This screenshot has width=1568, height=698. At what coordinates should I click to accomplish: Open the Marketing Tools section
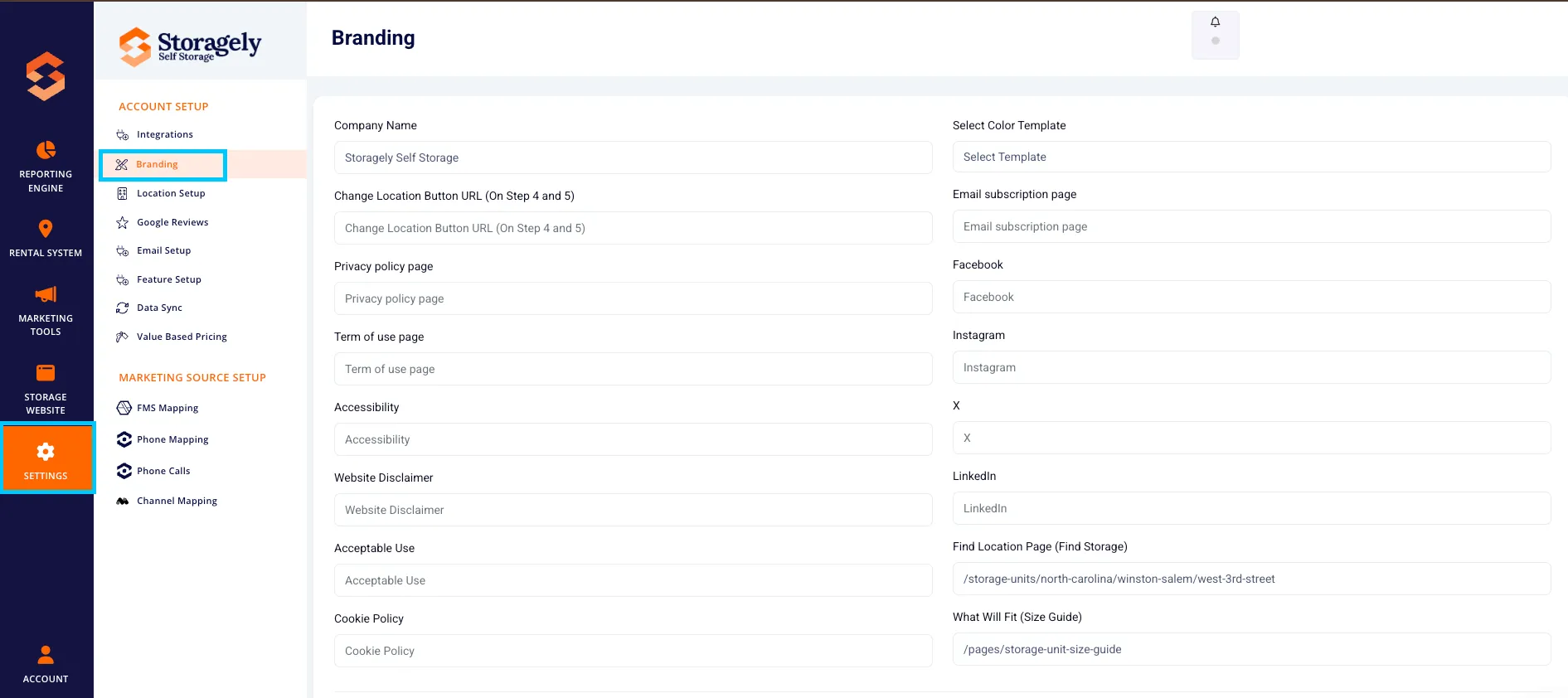[x=46, y=311]
